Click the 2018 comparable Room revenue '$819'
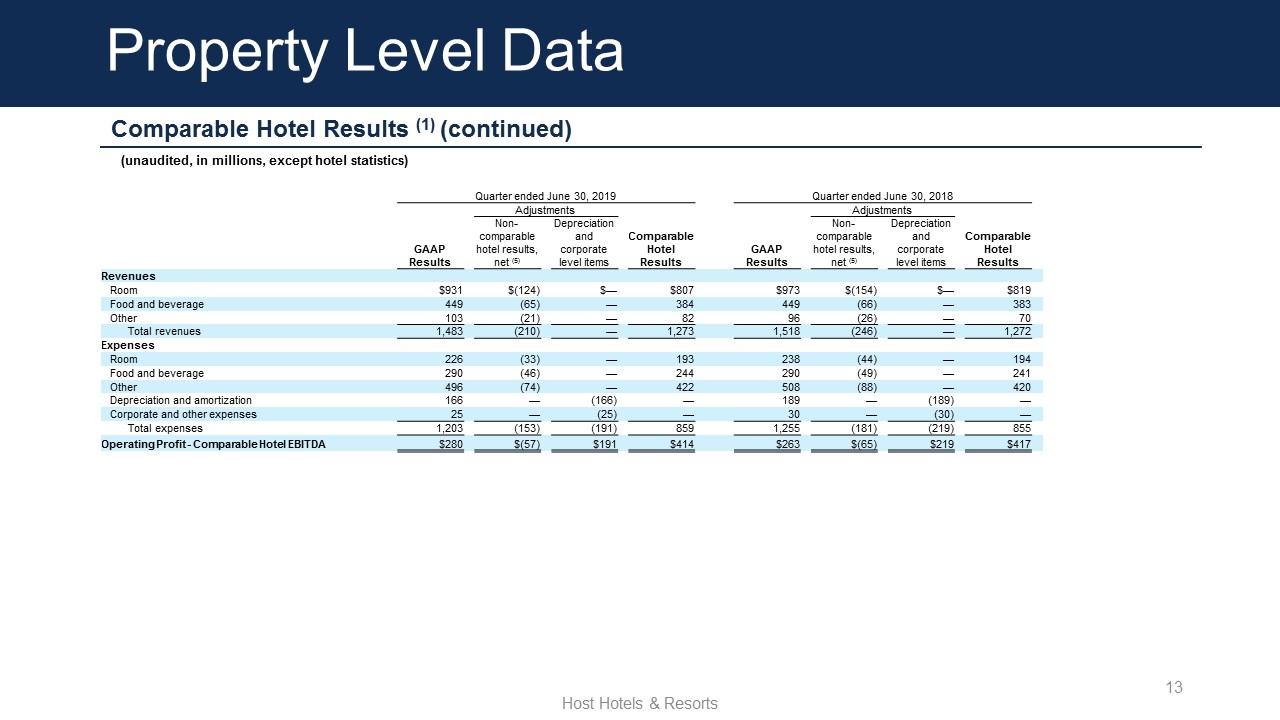Screen dimensions: 1280x720 [1017, 290]
